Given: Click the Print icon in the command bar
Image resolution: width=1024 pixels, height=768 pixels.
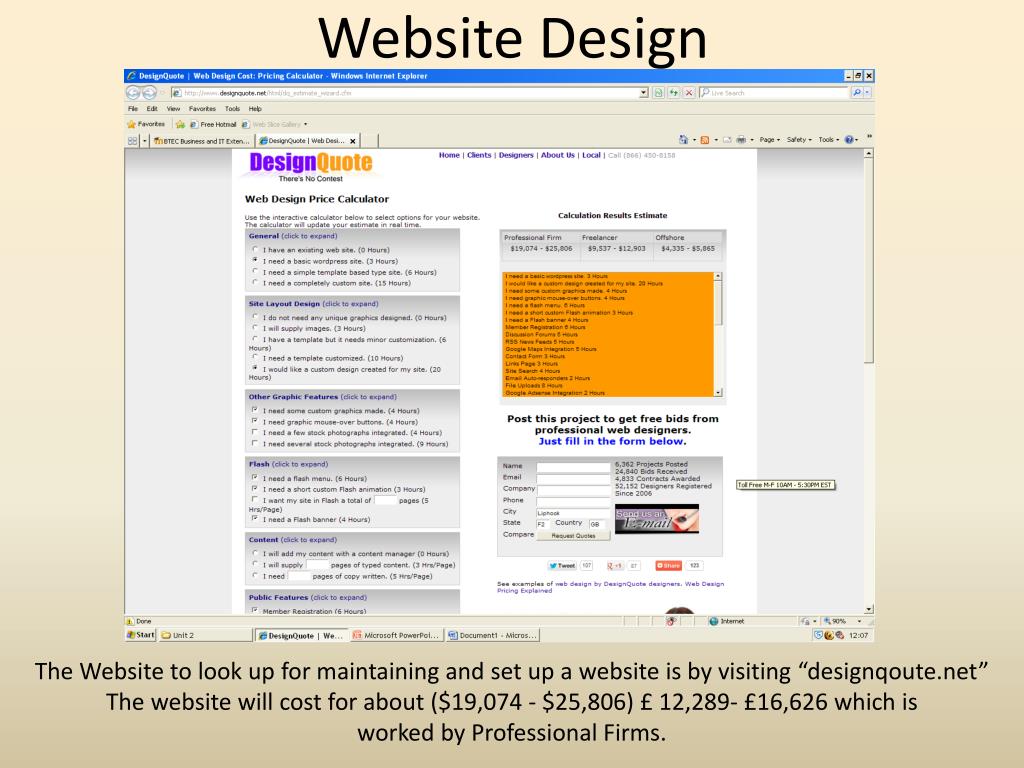Looking at the screenshot, I should [741, 140].
